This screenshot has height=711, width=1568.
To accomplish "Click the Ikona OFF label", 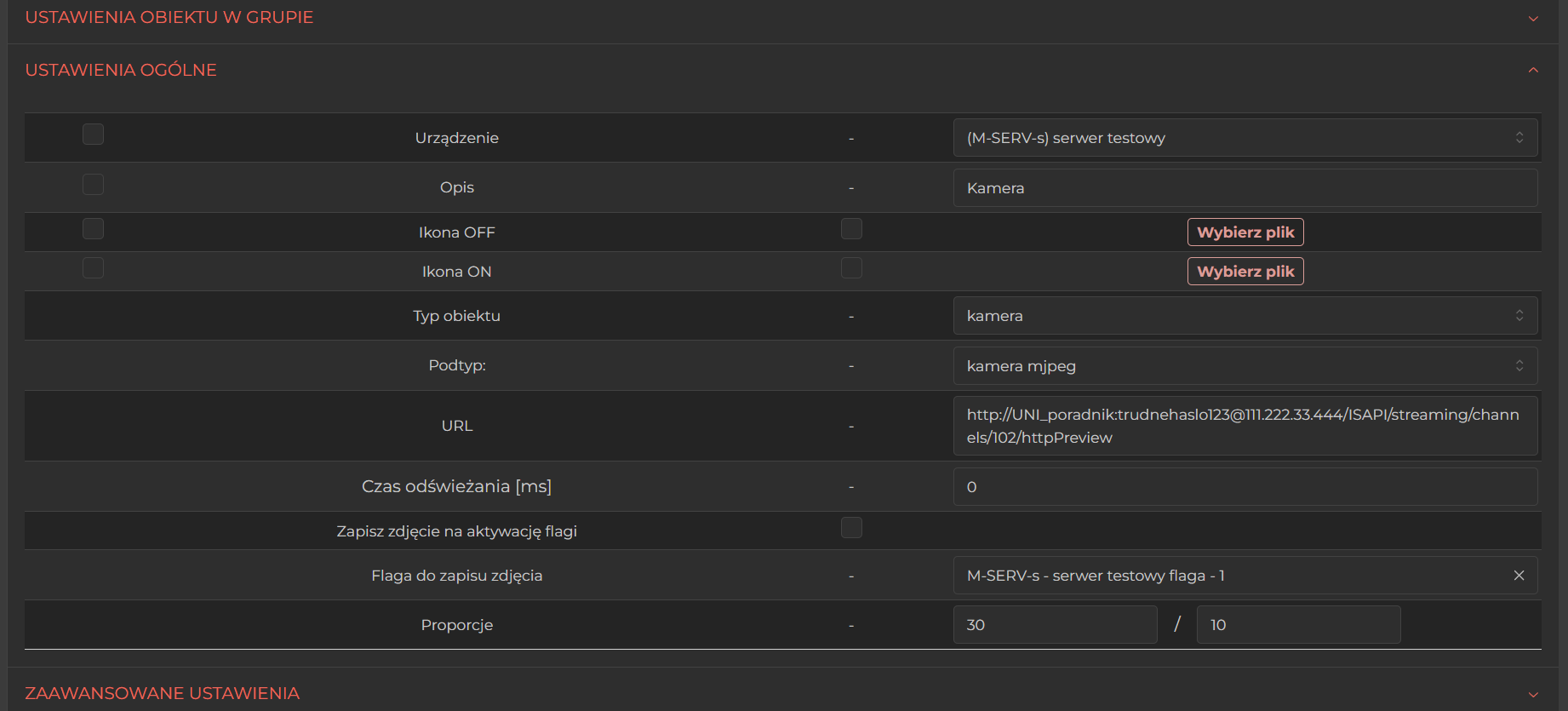I will 457,232.
